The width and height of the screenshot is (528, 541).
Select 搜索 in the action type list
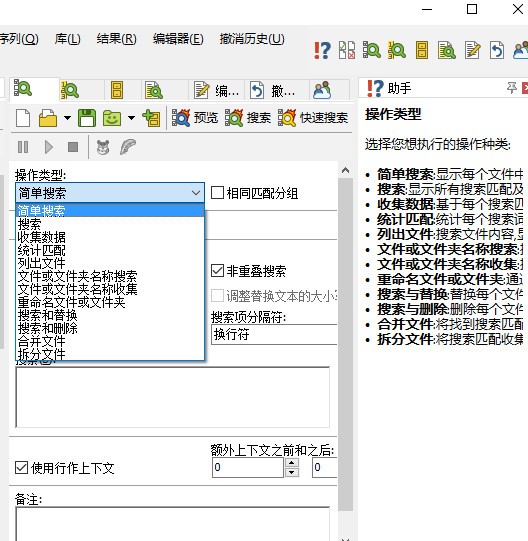click(110, 224)
